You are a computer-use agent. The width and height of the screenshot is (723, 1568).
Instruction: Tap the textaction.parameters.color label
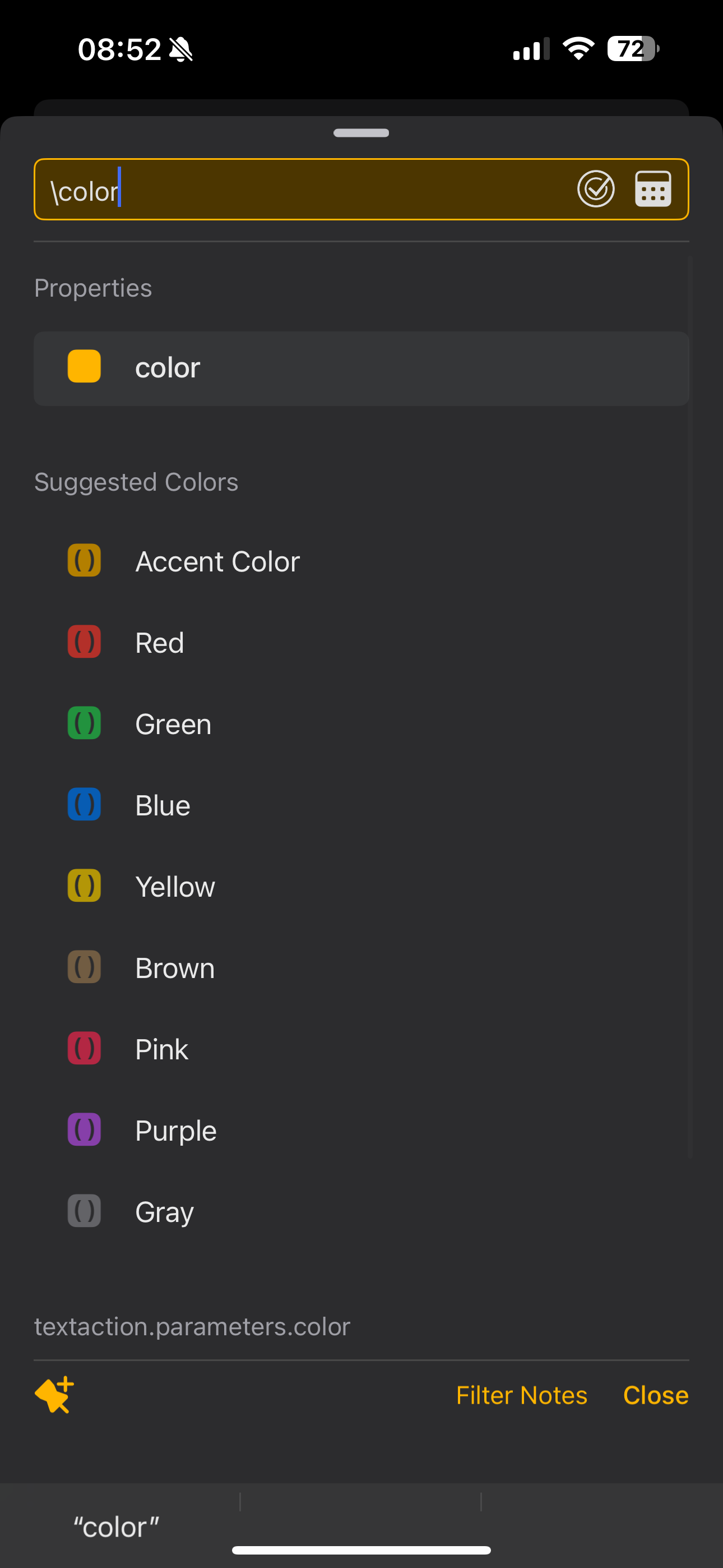pos(192,1326)
